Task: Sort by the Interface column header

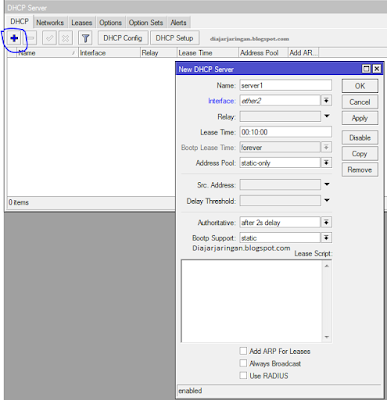Action: (x=109, y=53)
